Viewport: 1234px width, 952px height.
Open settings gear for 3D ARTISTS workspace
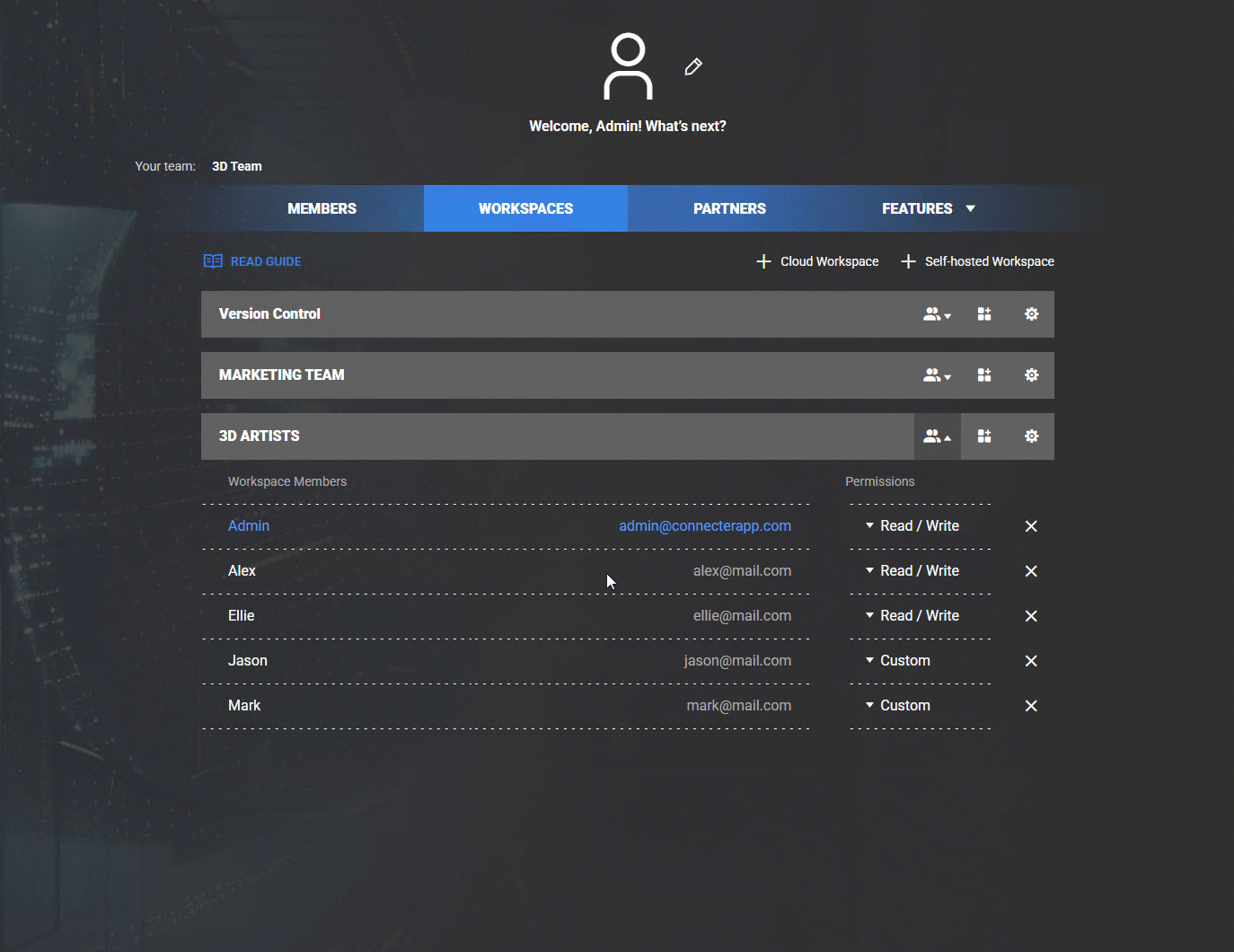[x=1031, y=436]
